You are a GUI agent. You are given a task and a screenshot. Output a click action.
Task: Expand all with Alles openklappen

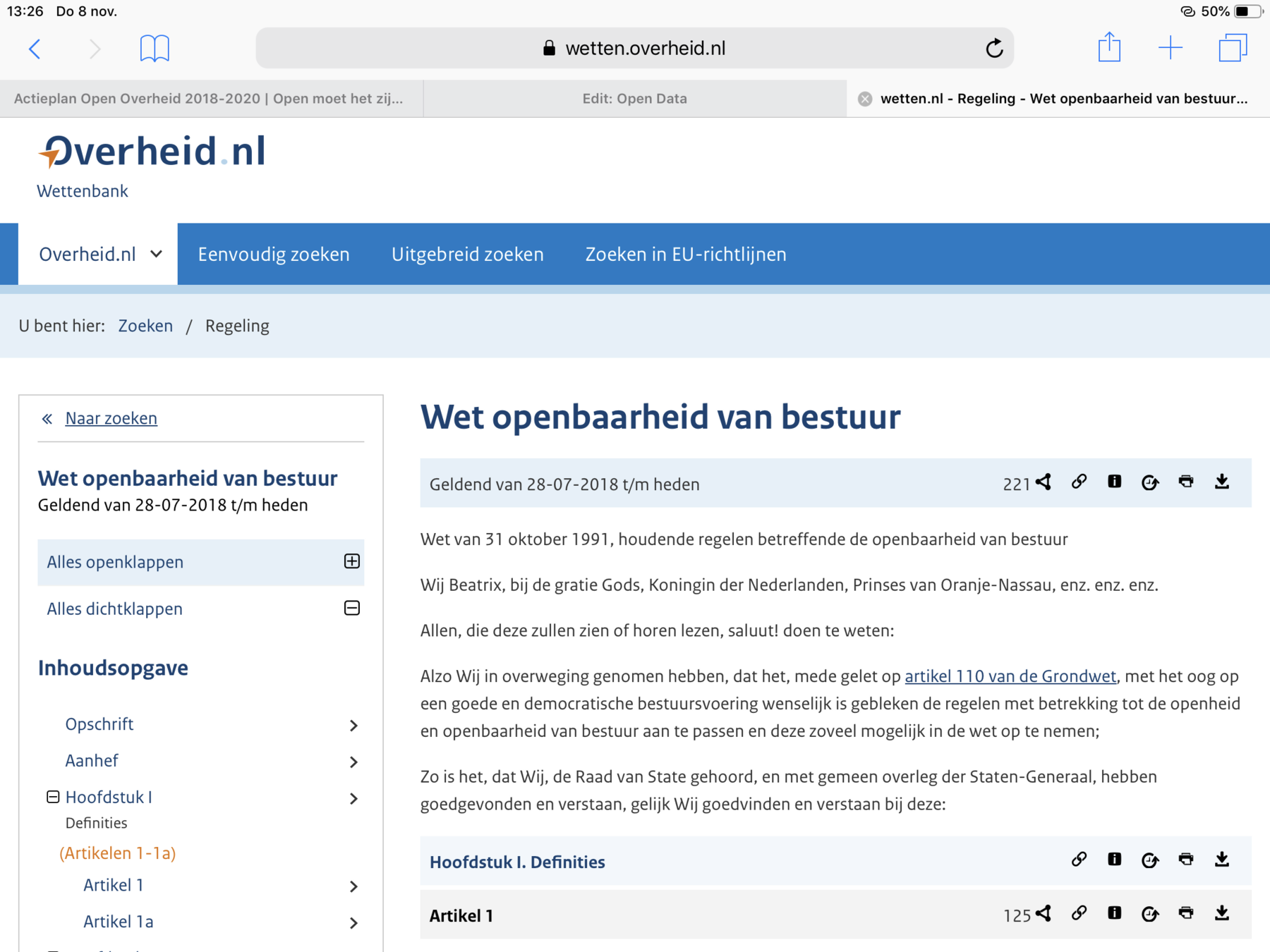pos(201,562)
